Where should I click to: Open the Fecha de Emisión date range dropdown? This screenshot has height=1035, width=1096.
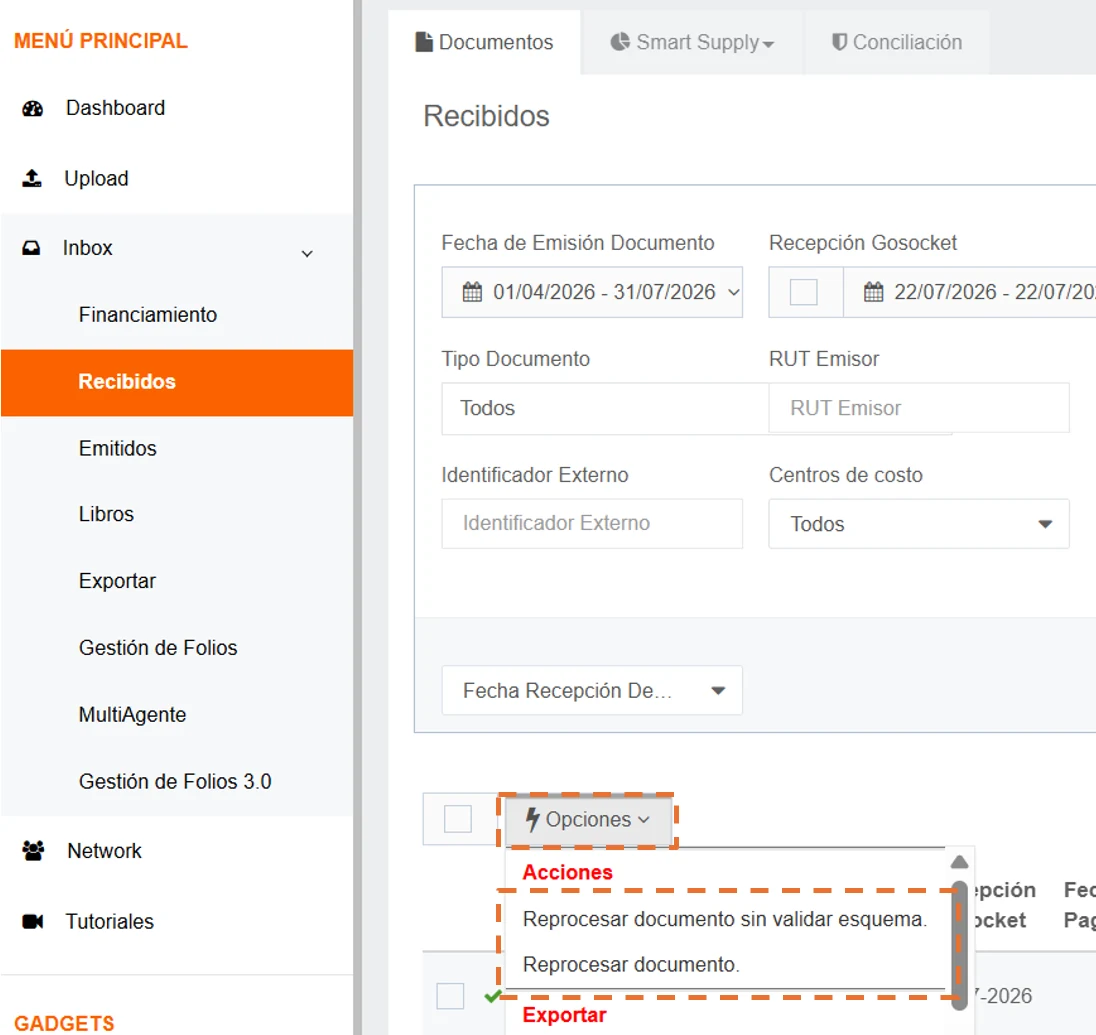click(592, 292)
